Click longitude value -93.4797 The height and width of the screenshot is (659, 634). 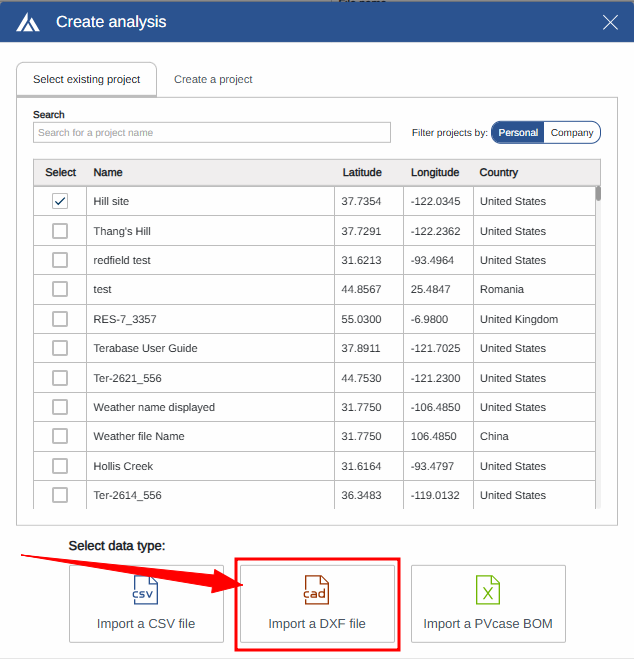pyautogui.click(x=432, y=466)
